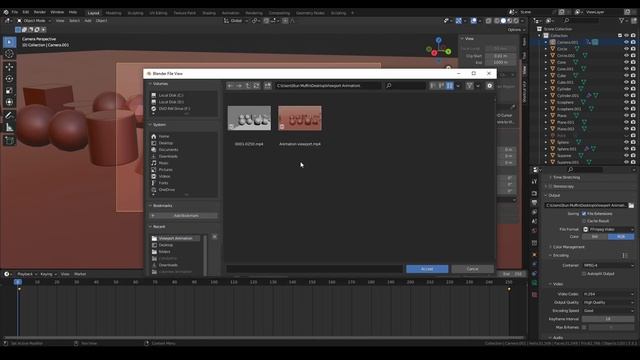Select the Rotate tool in viewport toolbar
640x360 pixels.
pyautogui.click(x=9, y=78)
